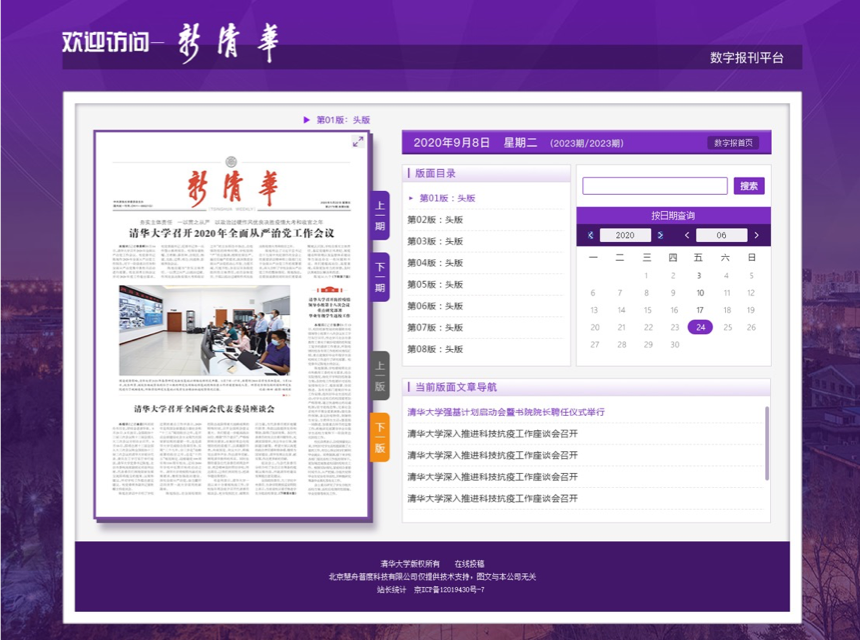Image resolution: width=860 pixels, height=640 pixels.
Task: Select date 25 in the calendar
Action: 728,327
